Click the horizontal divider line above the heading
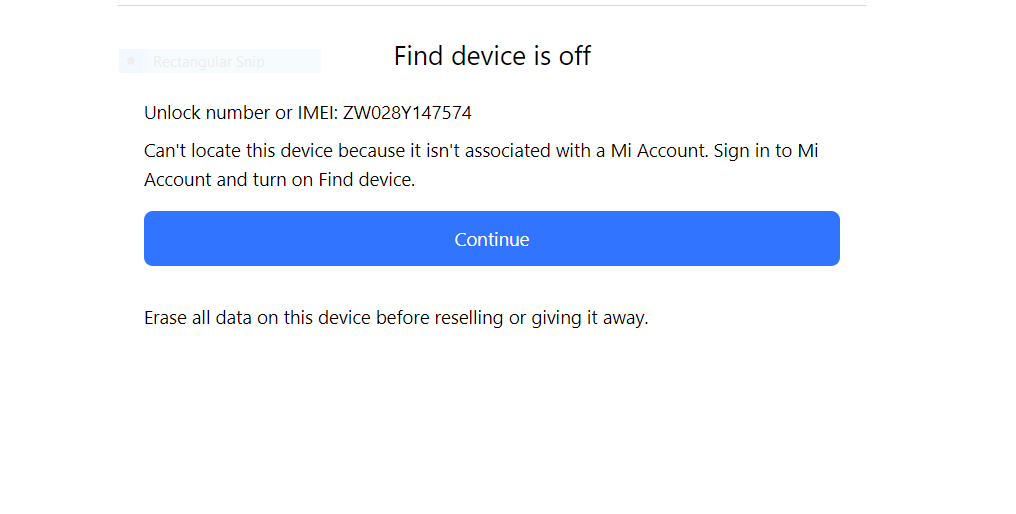 492,5
